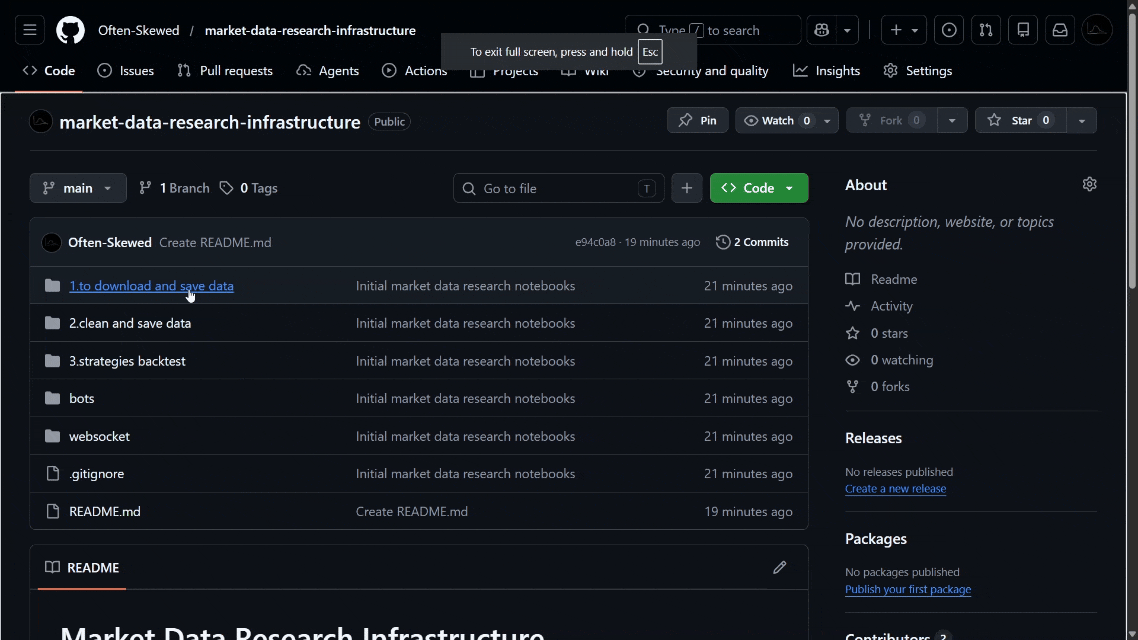View the 1 Branch link
1138x640 pixels.
pos(174,188)
